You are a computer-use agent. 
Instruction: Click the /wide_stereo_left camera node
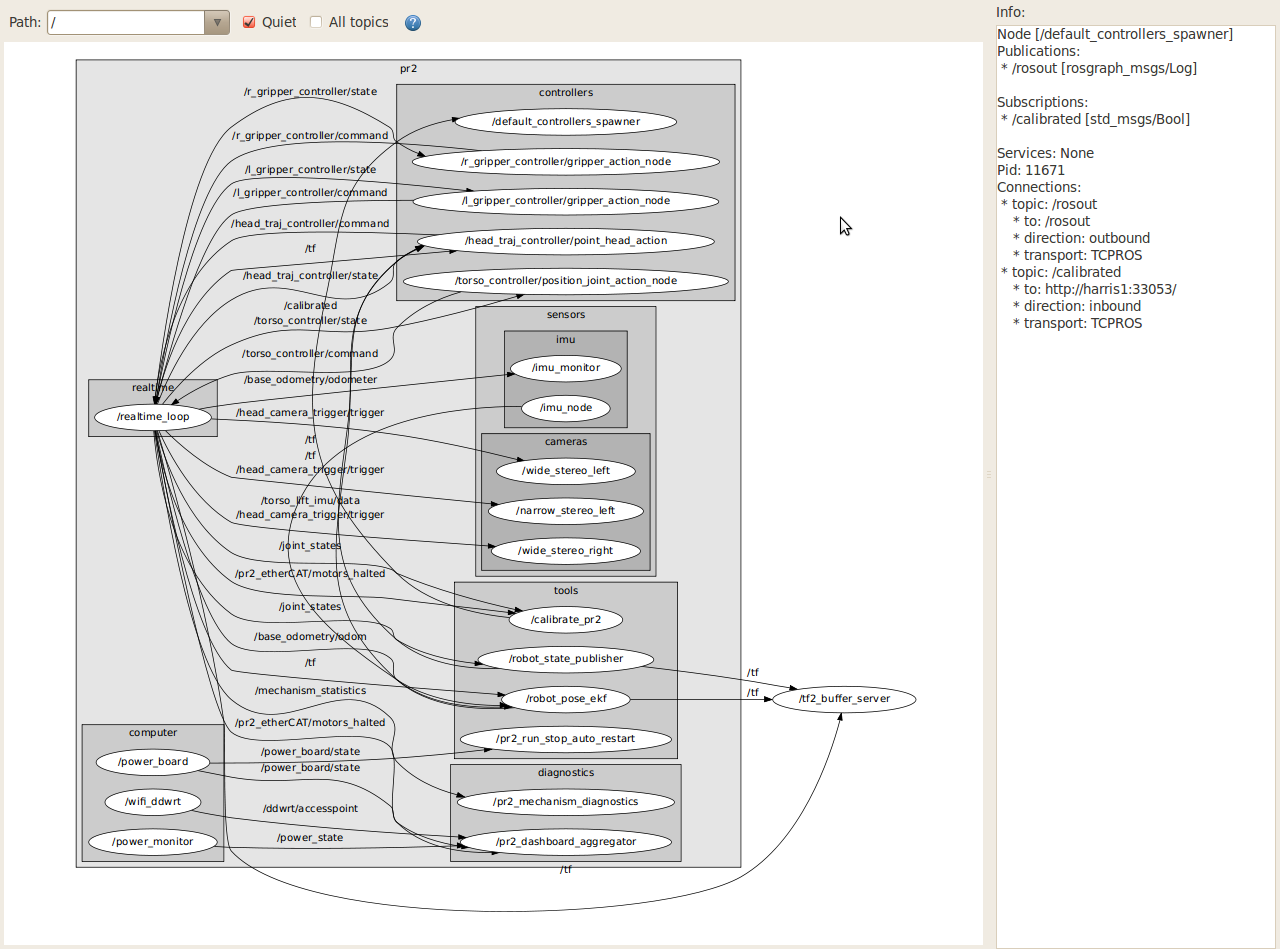click(565, 470)
